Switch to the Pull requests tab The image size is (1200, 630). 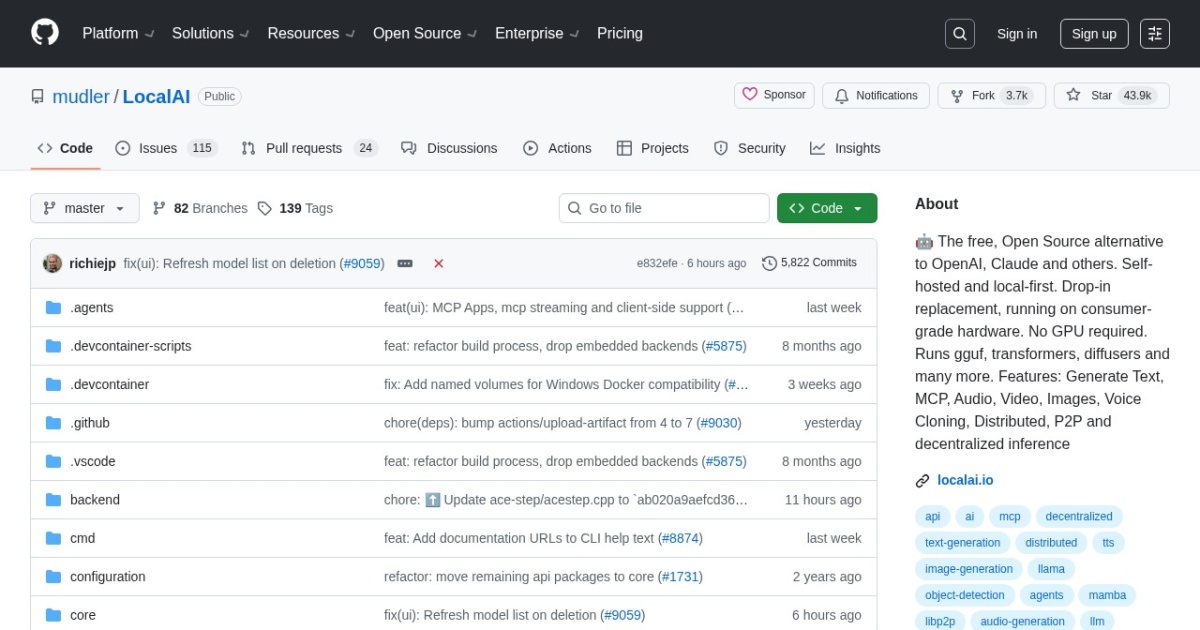pos(308,147)
